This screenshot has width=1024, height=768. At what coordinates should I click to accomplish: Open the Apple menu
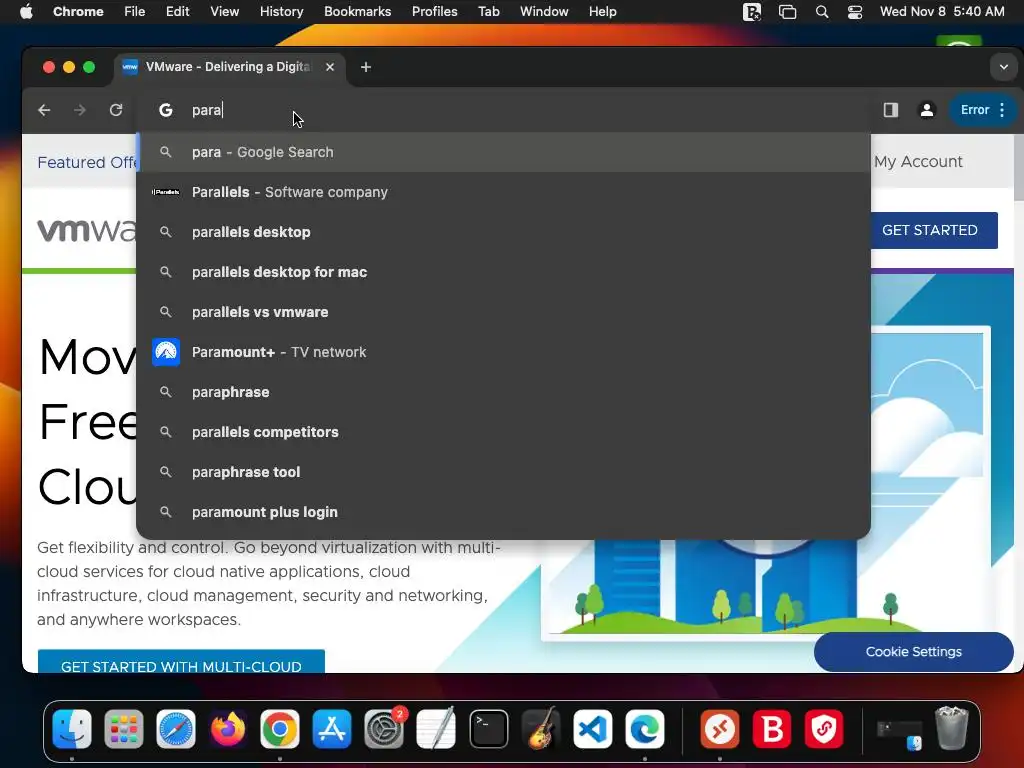pyautogui.click(x=26, y=12)
